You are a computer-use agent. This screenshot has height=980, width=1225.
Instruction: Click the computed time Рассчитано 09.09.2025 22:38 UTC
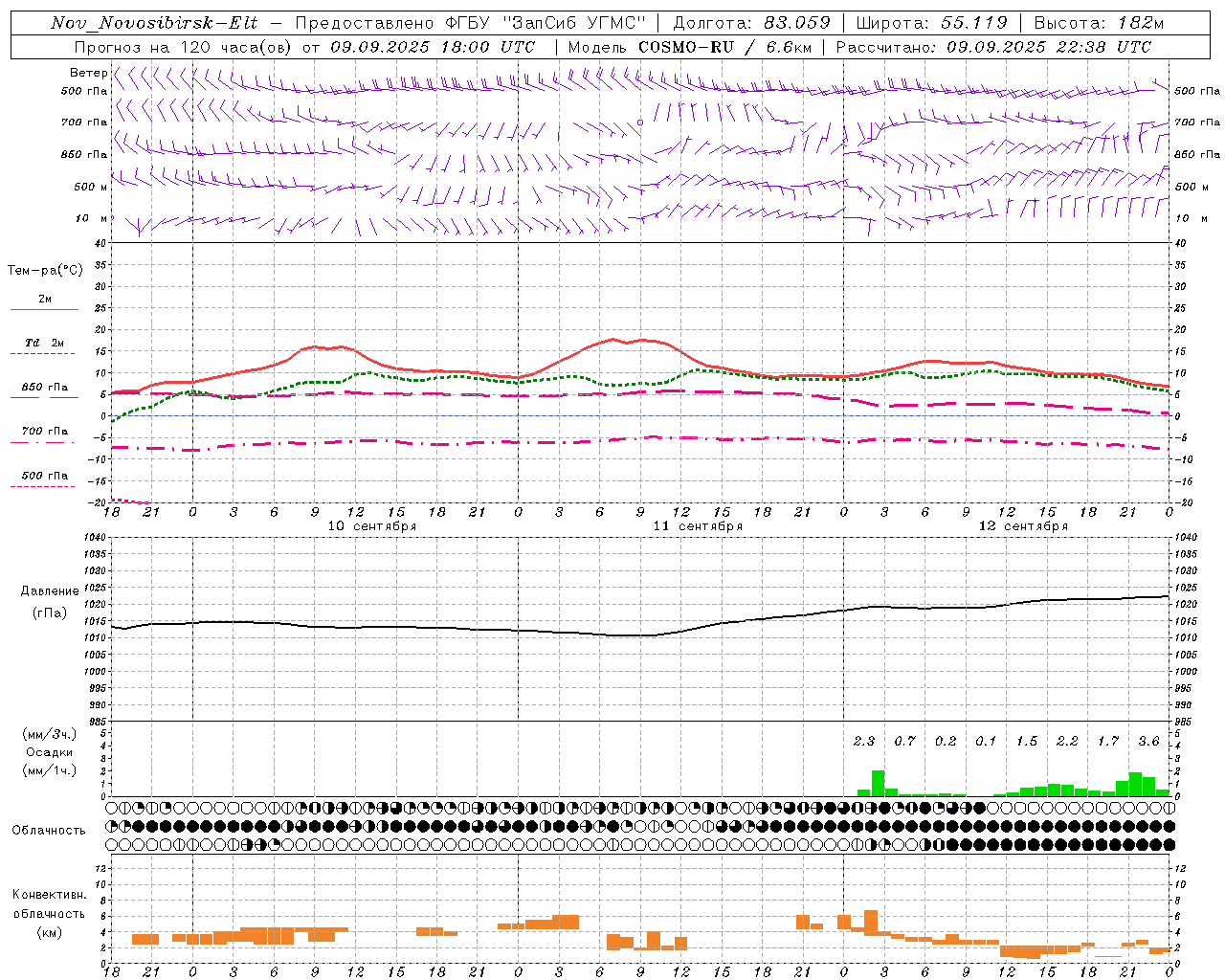coord(993,47)
